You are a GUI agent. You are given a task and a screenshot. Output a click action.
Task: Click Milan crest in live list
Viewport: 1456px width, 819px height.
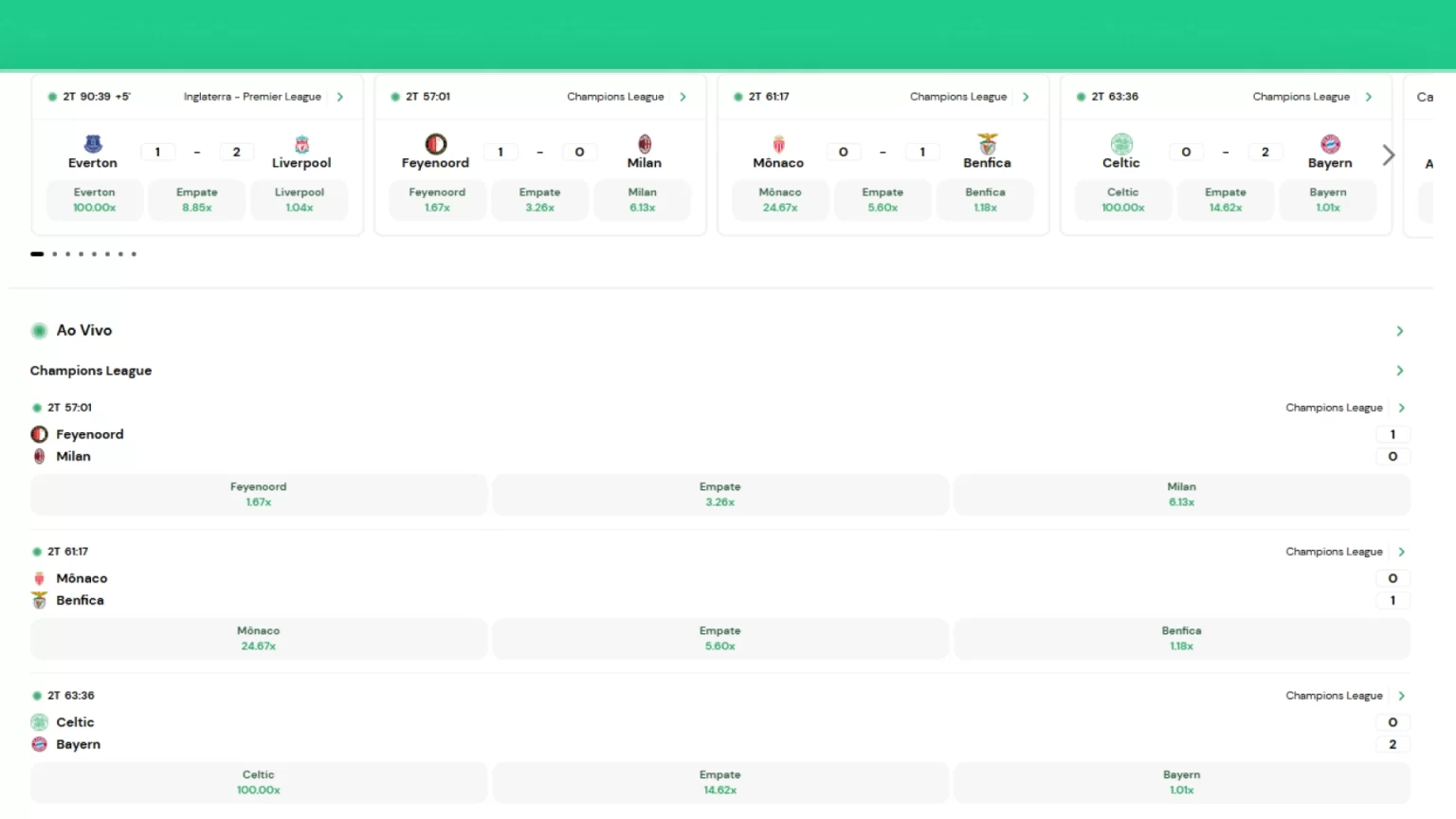click(39, 456)
